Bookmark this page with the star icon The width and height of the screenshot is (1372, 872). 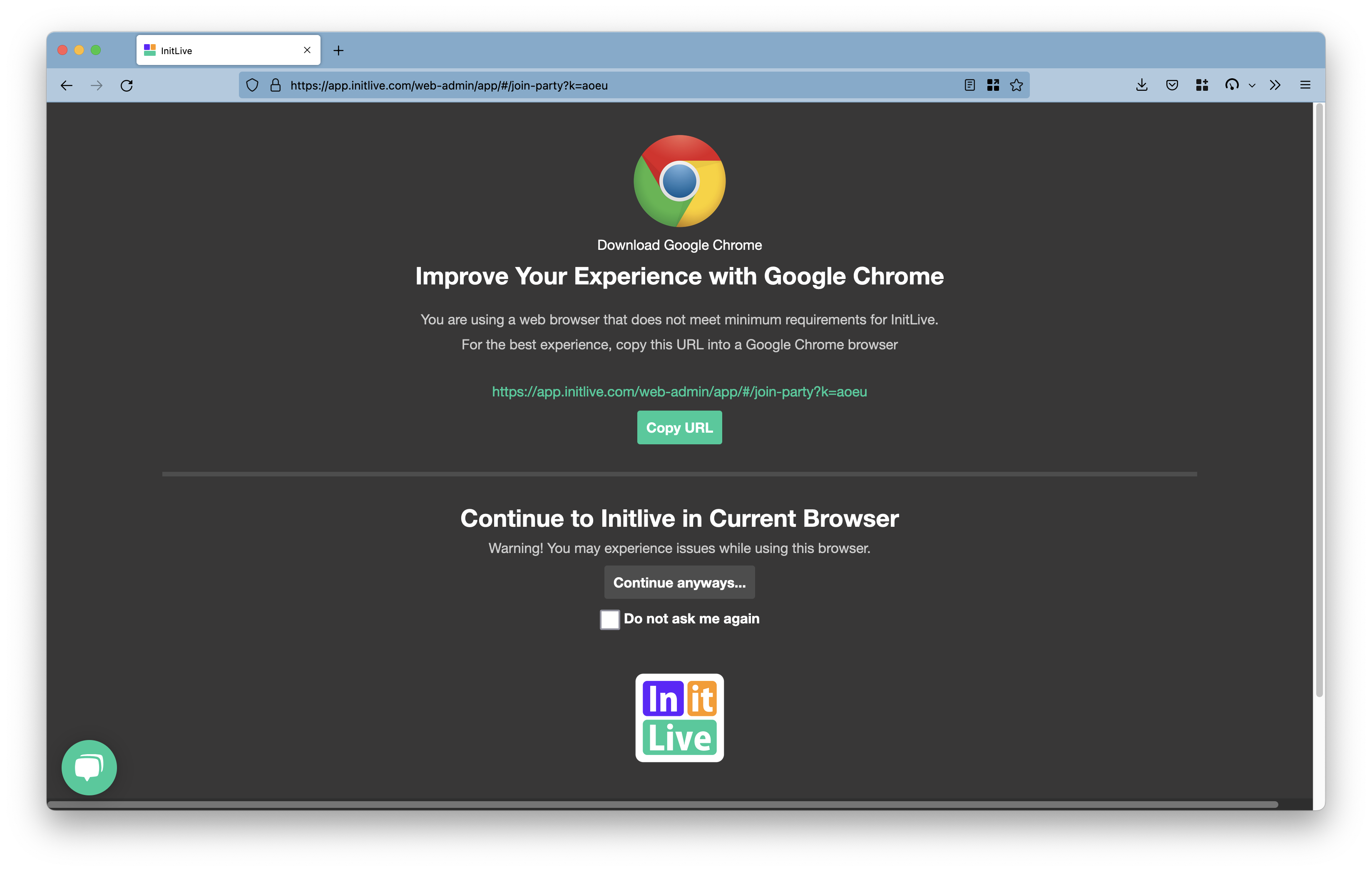[1016, 85]
